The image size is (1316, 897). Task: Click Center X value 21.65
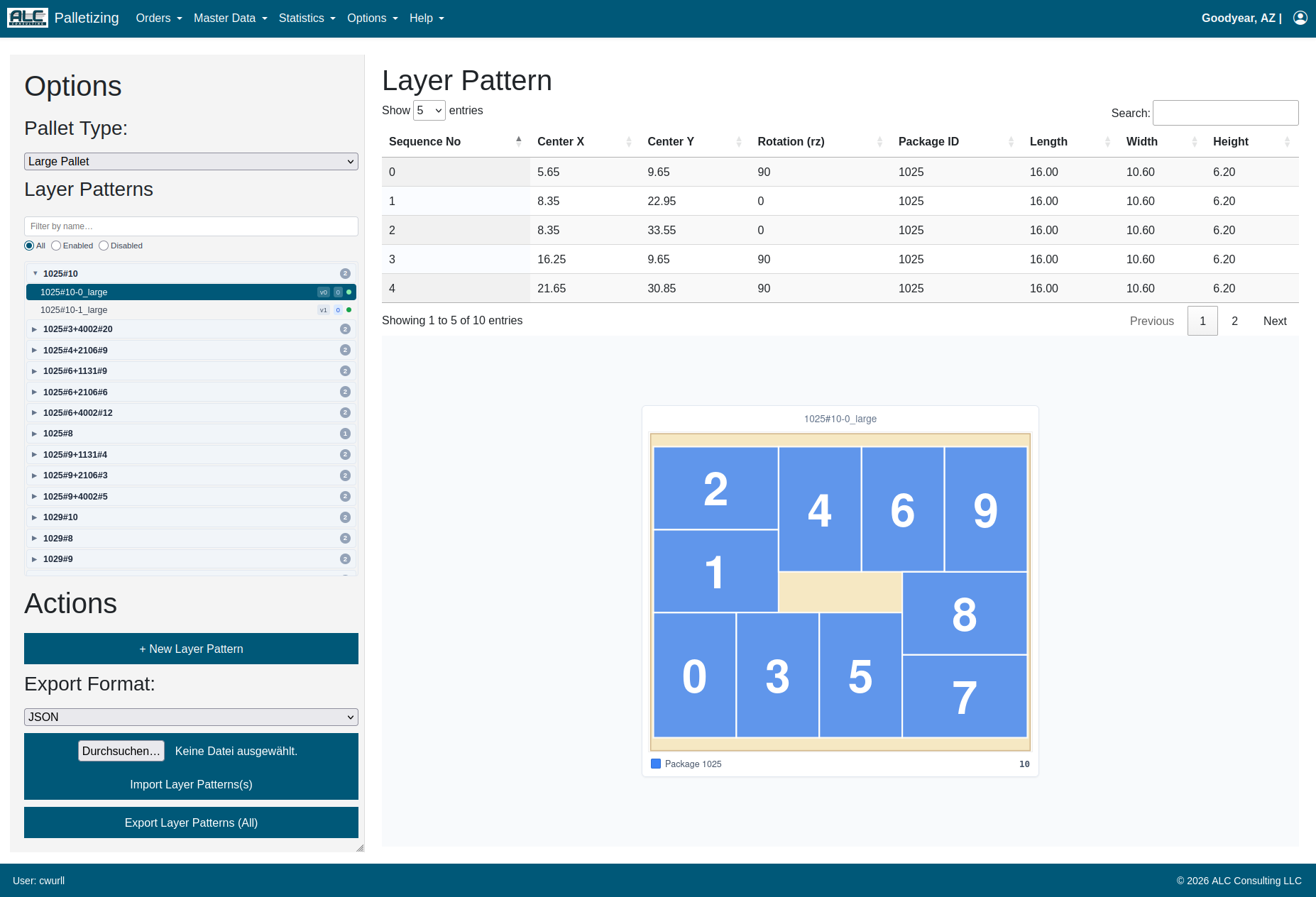[552, 288]
